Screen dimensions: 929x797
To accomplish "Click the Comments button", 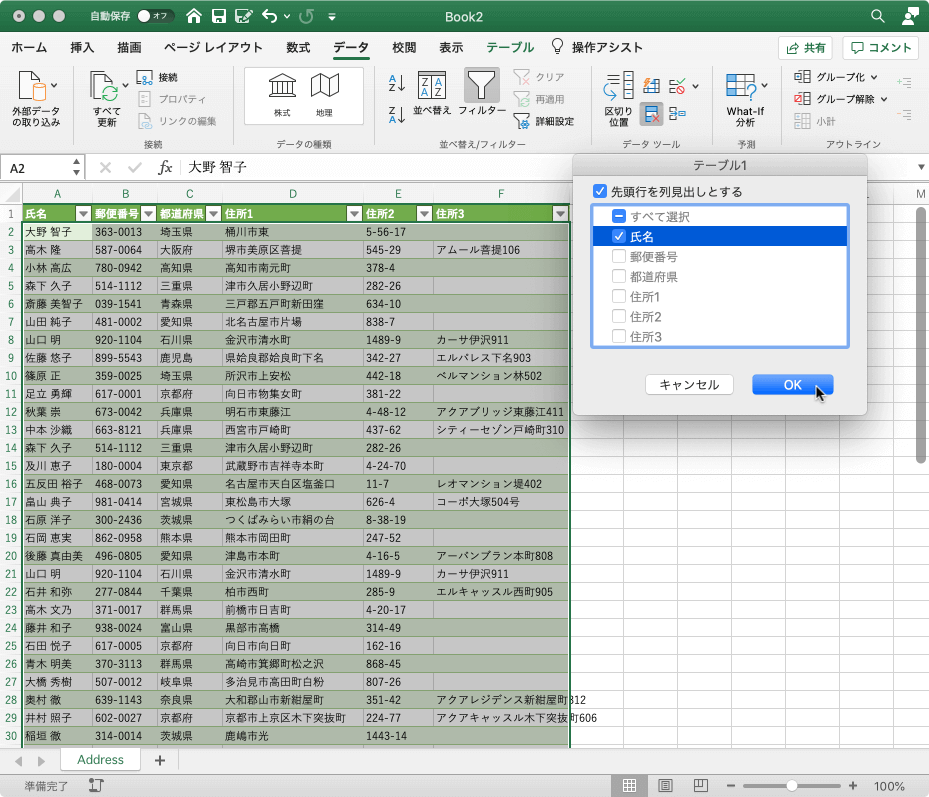I will [x=881, y=48].
